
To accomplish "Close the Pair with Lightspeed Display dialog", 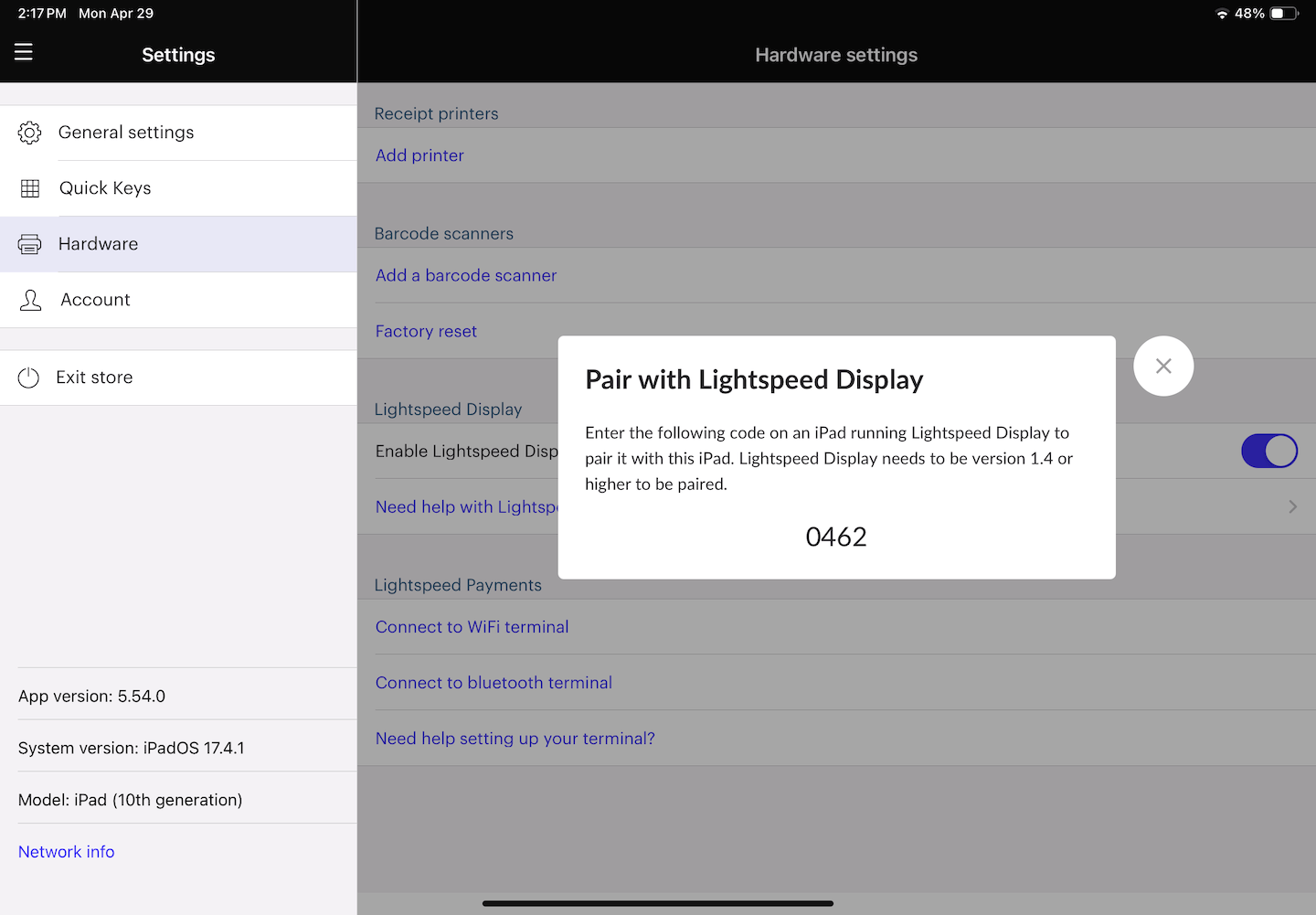I will pyautogui.click(x=1162, y=366).
